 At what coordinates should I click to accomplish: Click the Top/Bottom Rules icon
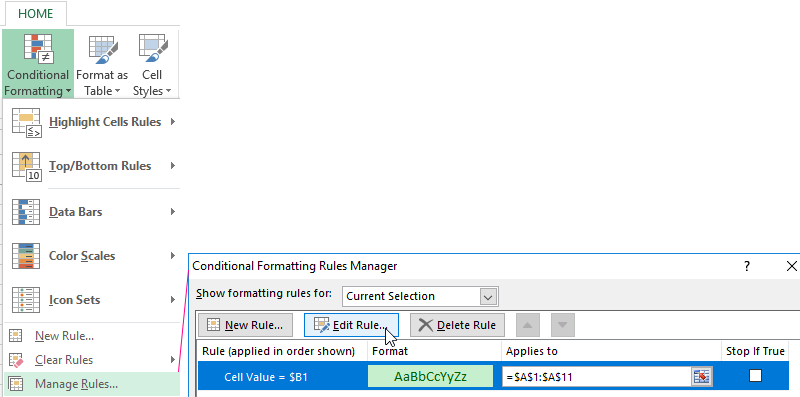coord(27,166)
